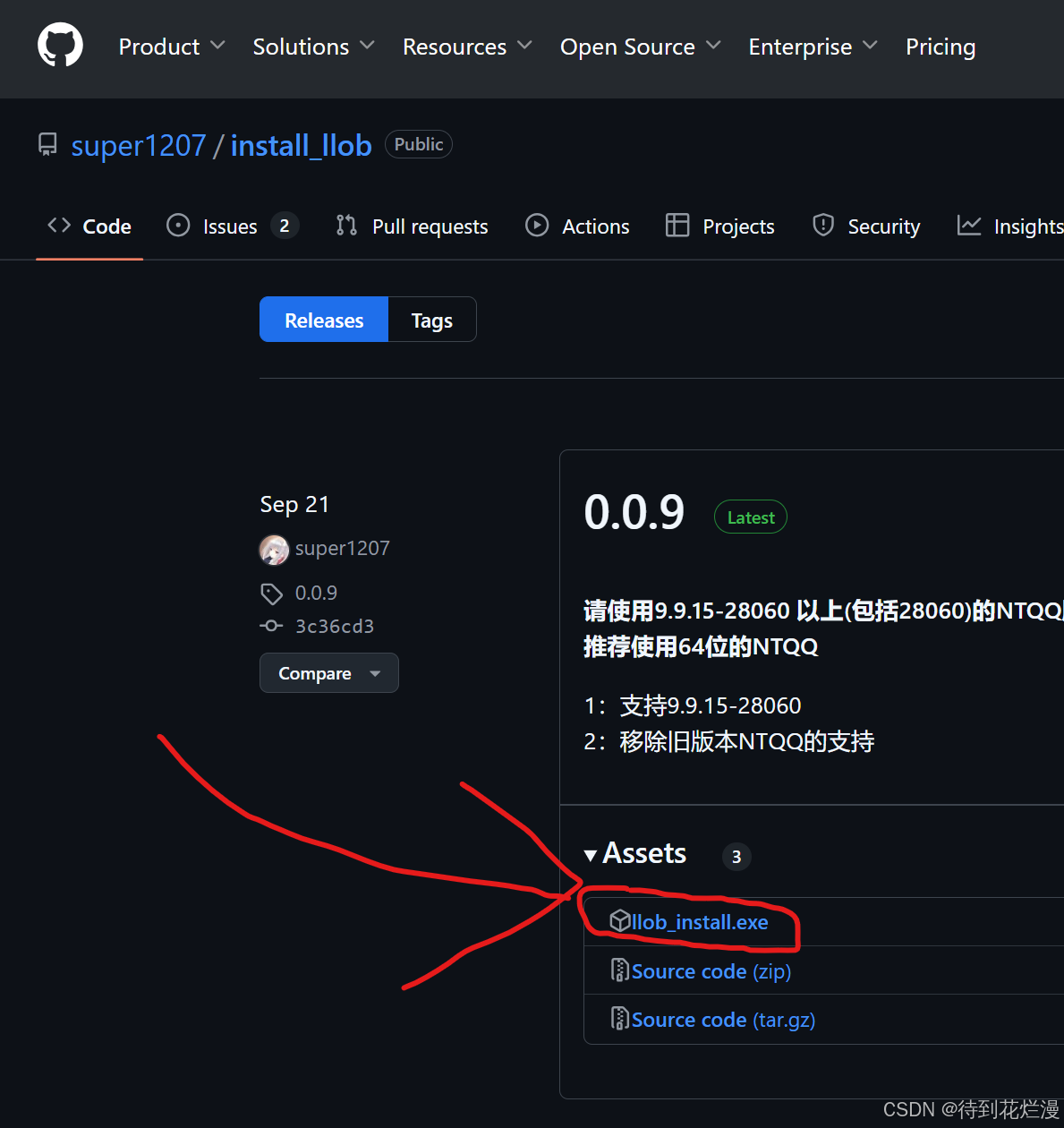The width and height of the screenshot is (1064, 1128).
Task: Open super1207 author profile link
Action: pos(343,548)
